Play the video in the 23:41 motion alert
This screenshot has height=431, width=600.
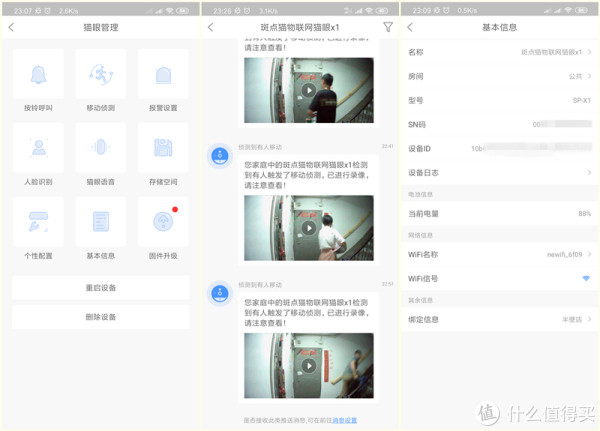coord(308,228)
